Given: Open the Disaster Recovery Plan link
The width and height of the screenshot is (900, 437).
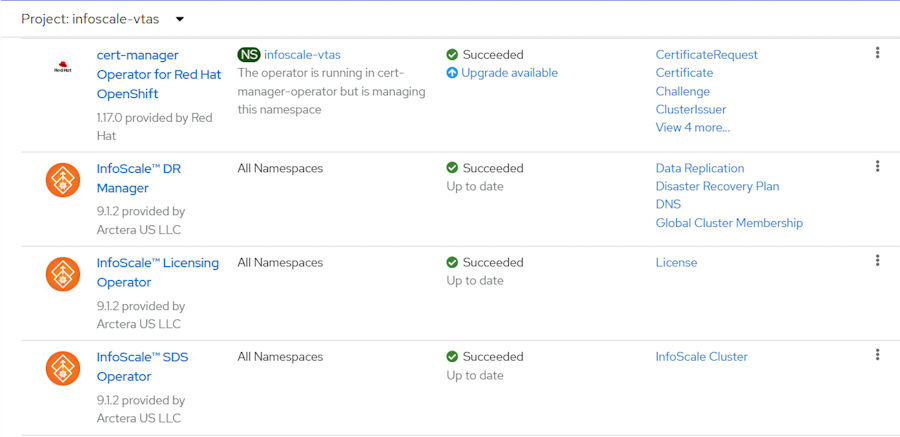Looking at the screenshot, I should (x=717, y=186).
